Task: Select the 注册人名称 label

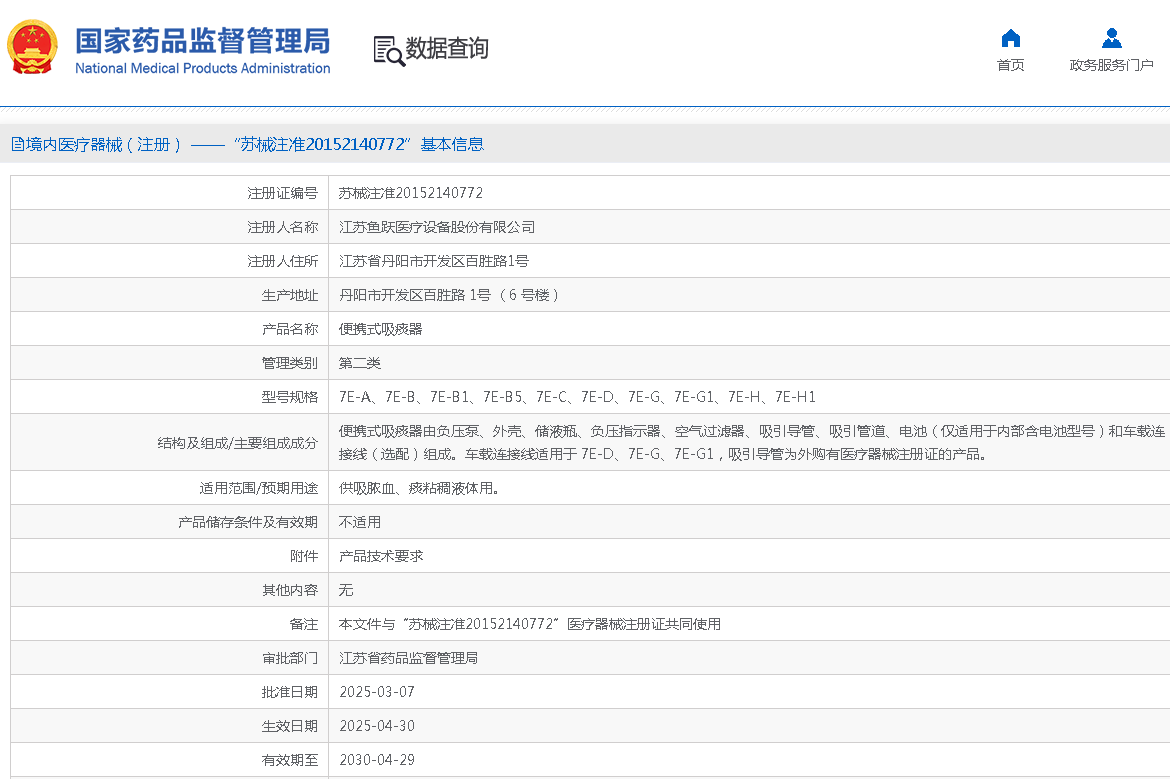Action: pos(282,227)
